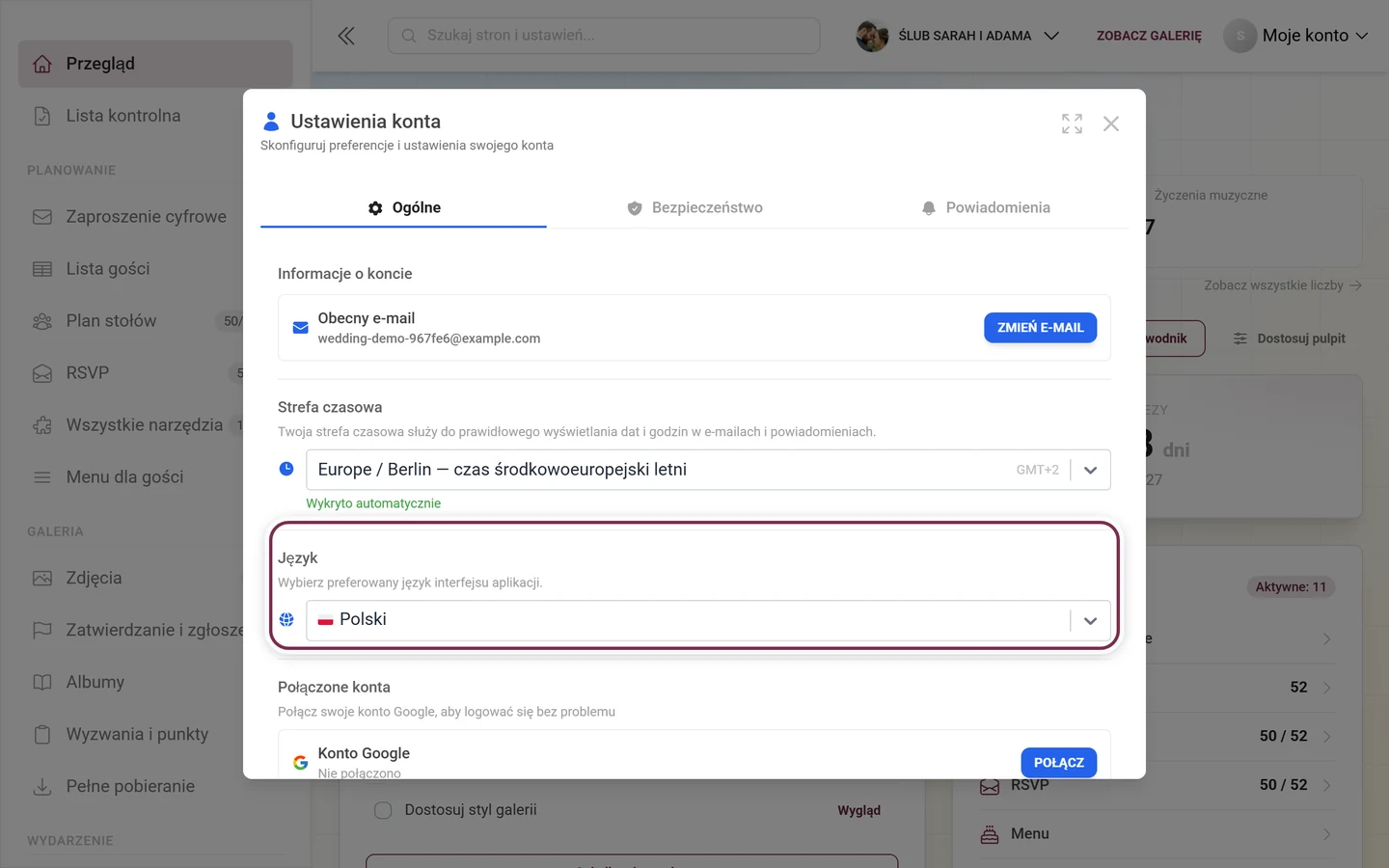1389x868 pixels.
Task: Expand the Ślub Sarah i Adama event switcher
Action: point(958,36)
